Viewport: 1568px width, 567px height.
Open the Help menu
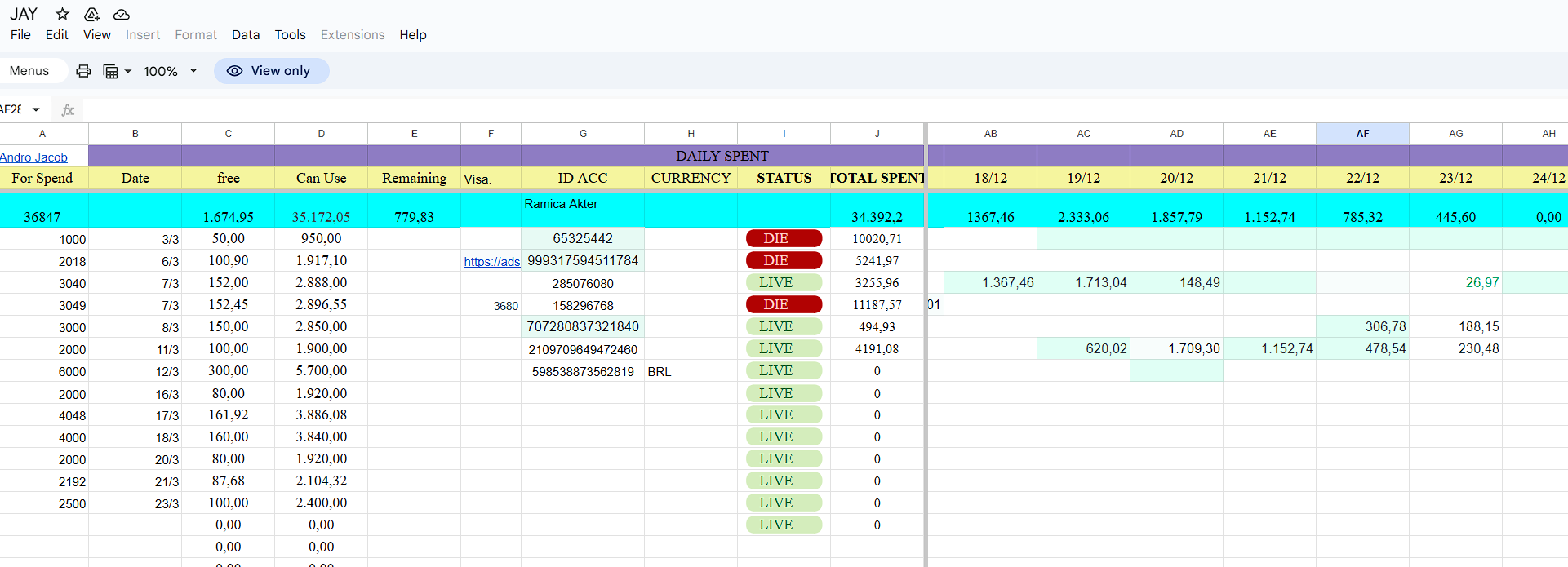[413, 34]
